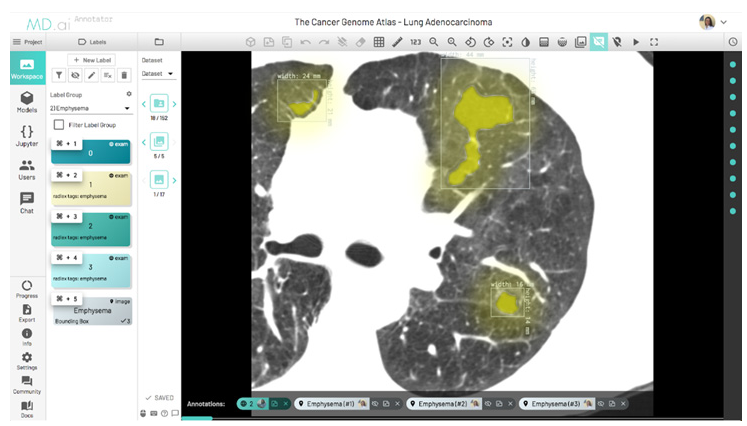Play the image cine loop
This screenshot has width=747, height=426.
click(636, 42)
